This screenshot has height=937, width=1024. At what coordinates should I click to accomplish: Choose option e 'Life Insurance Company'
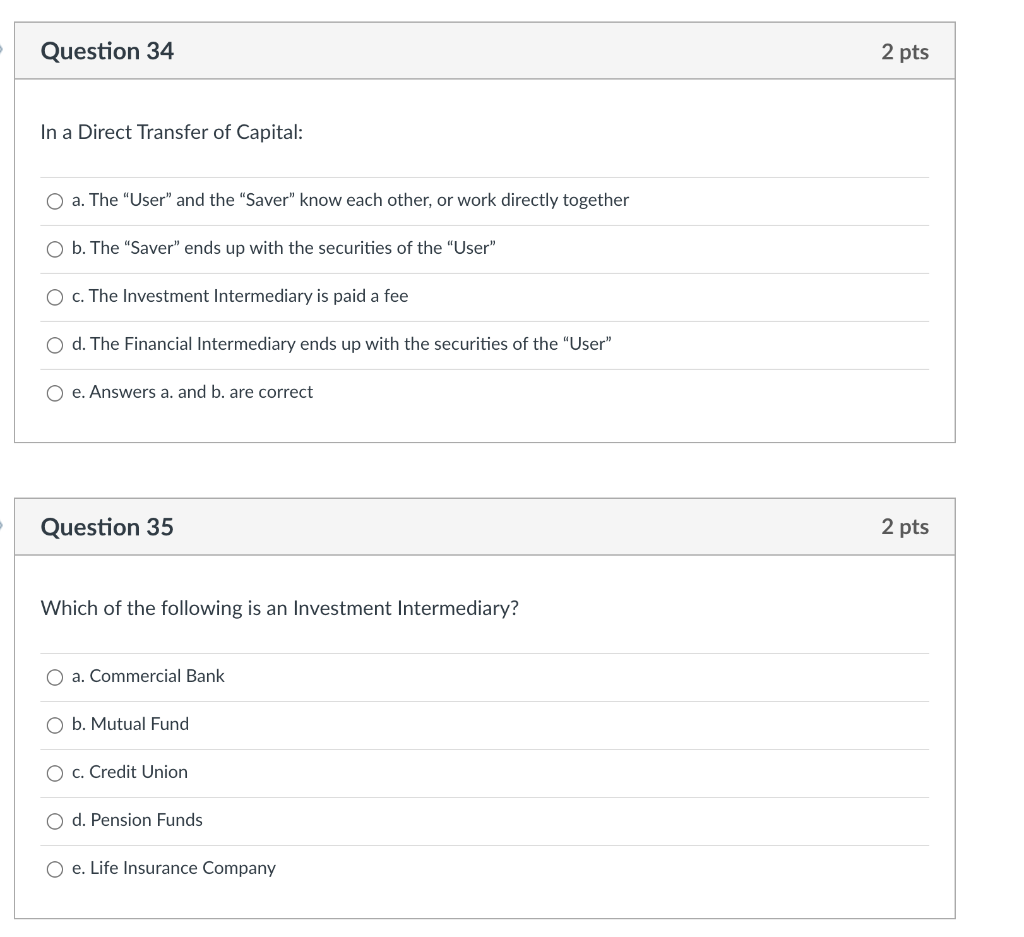[55, 868]
